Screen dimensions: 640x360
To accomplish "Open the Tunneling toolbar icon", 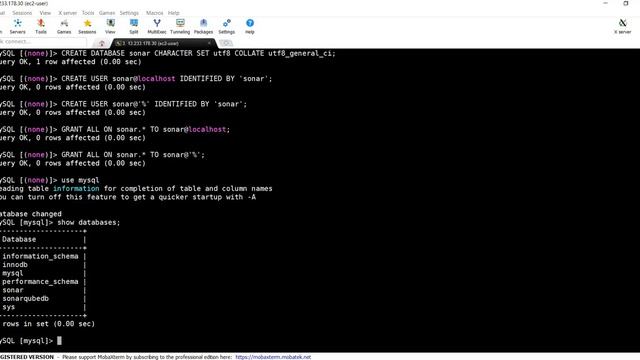I will pos(180,26).
